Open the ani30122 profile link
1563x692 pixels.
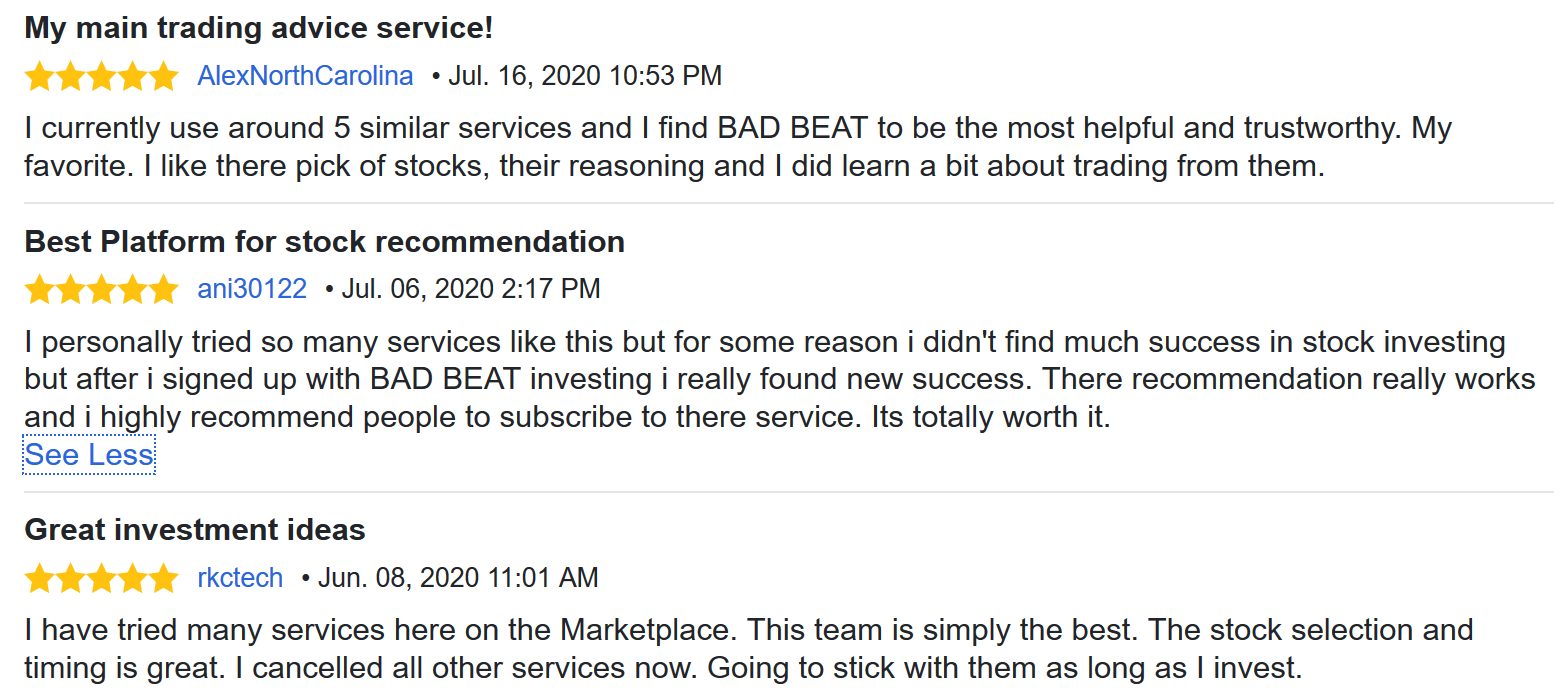click(x=252, y=290)
